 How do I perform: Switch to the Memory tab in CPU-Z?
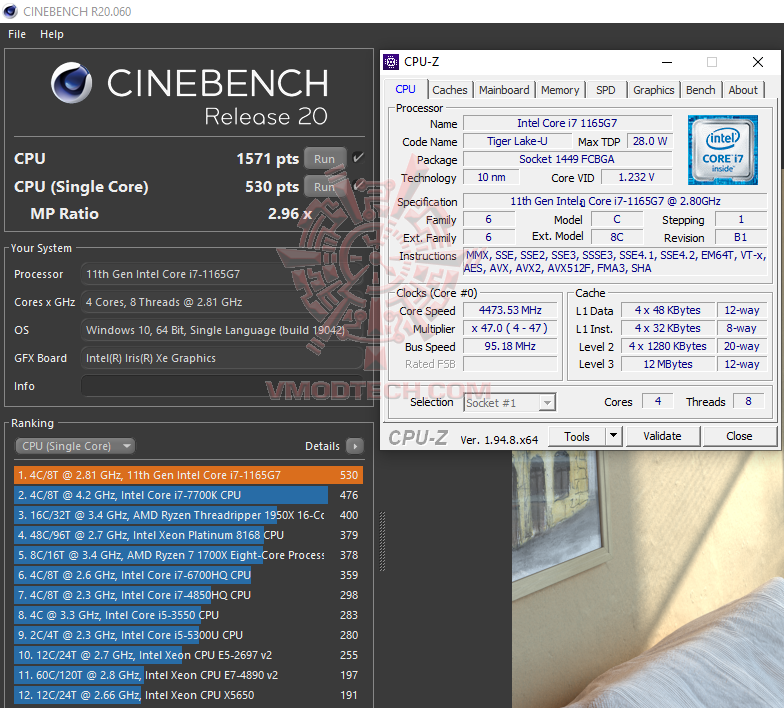560,90
